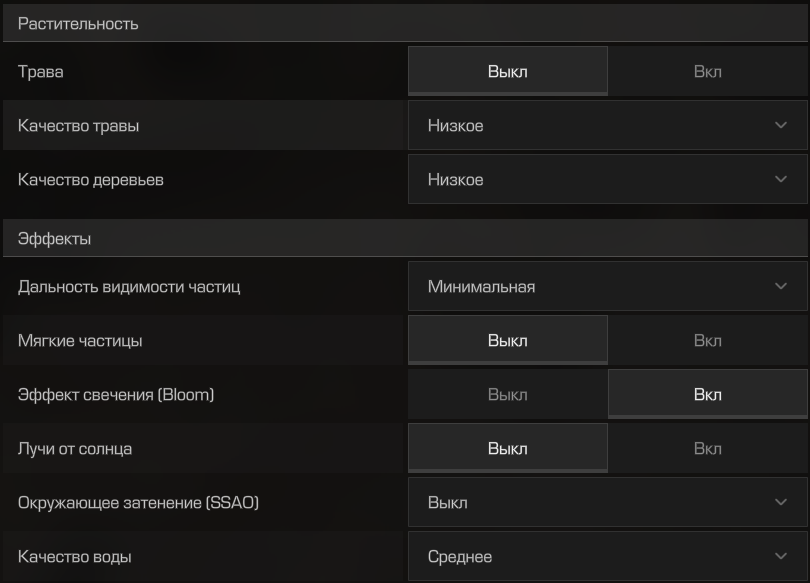
Task: Click chevron arrow in Окружающее затенение (SSAO) row
Action: tap(781, 502)
